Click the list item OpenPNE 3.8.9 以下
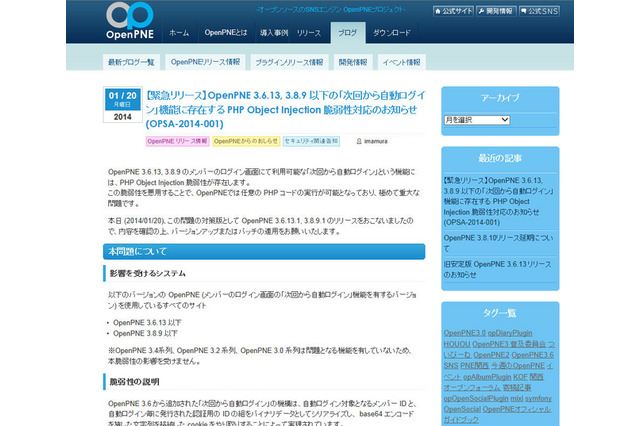 [145, 333]
